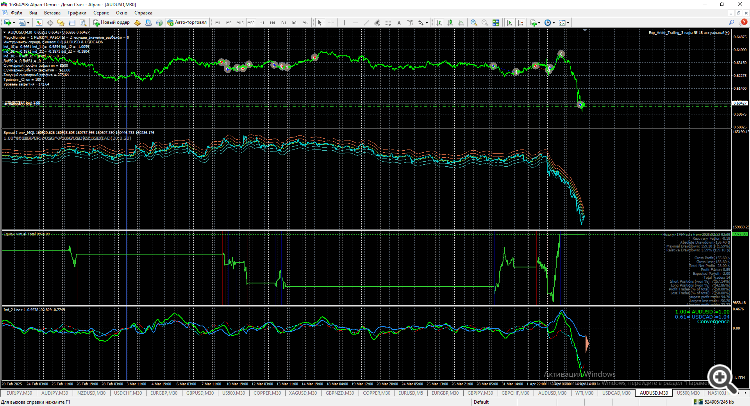Viewport: 750px width, 406px height.
Task: Switch chart to Bar chart type
Action: pos(439,22)
